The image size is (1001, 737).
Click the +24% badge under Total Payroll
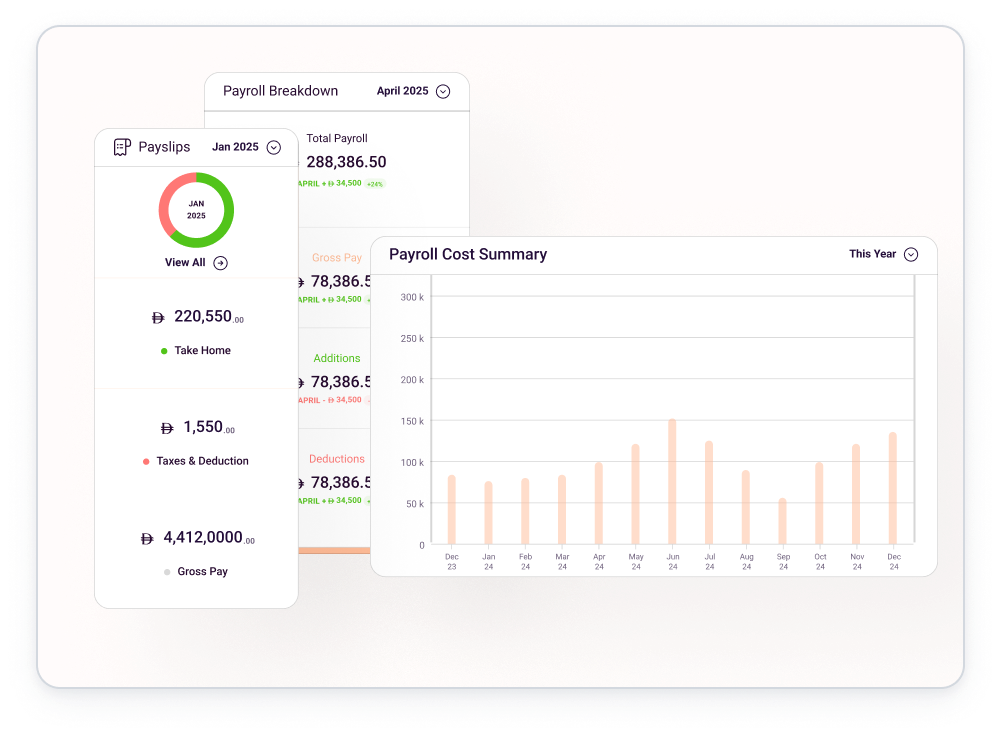click(375, 184)
